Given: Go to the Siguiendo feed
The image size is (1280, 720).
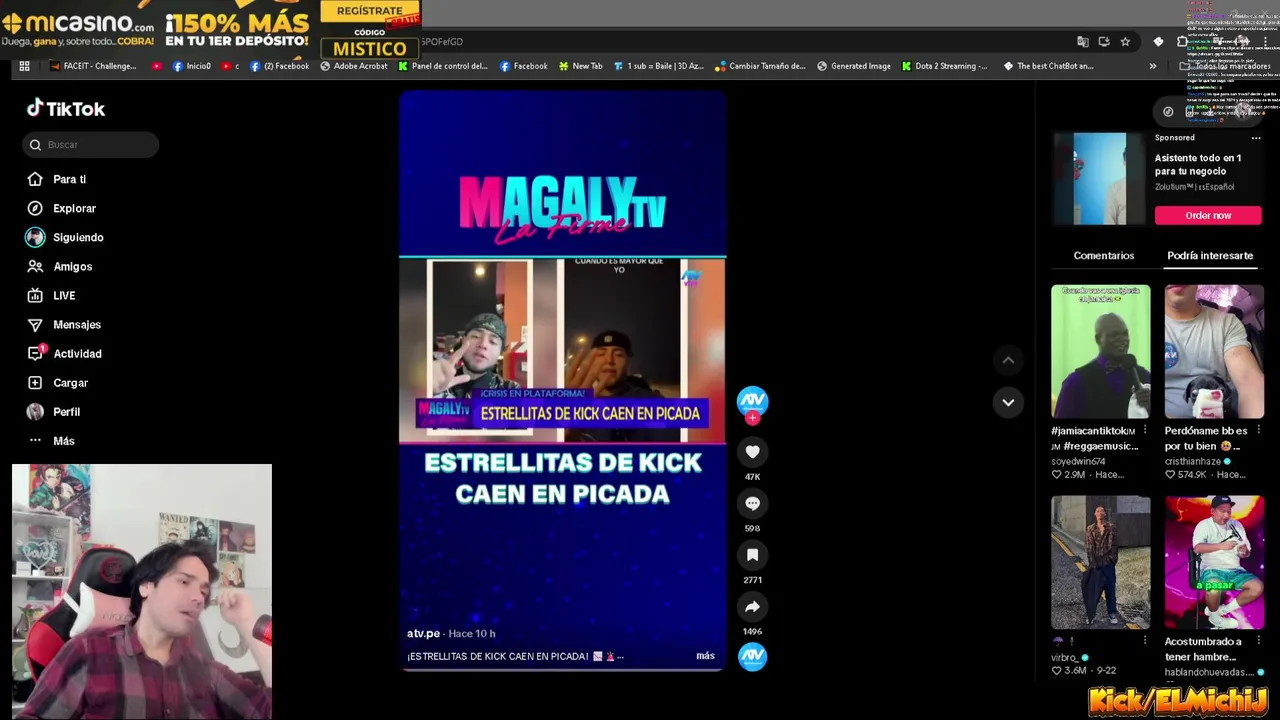Looking at the screenshot, I should tap(78, 237).
